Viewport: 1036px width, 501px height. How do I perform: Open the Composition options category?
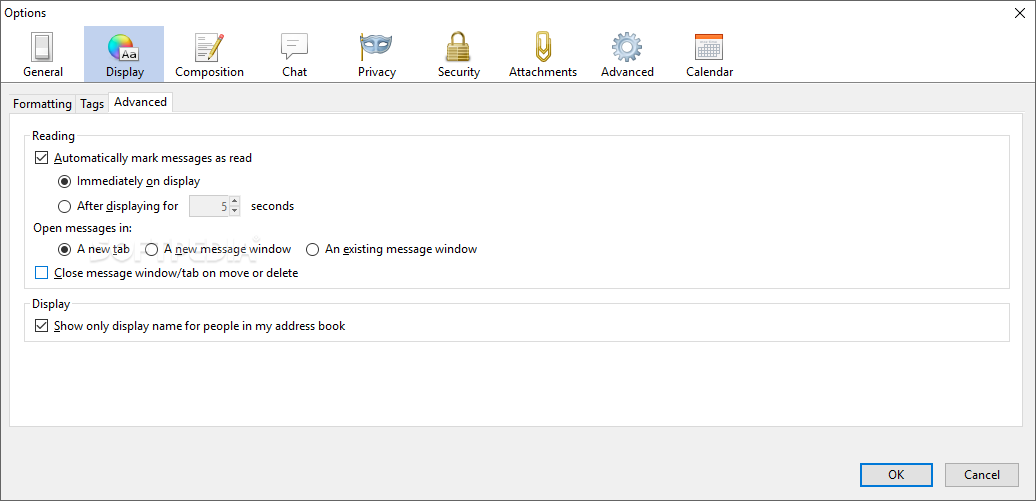[x=209, y=55]
